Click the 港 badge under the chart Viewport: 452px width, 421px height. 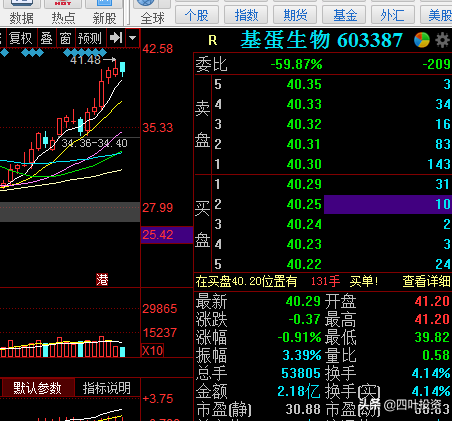click(x=102, y=280)
